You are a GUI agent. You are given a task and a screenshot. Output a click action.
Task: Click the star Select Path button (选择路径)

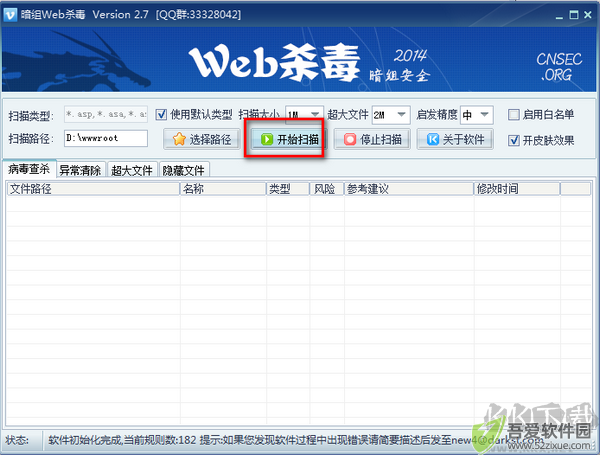(202, 139)
